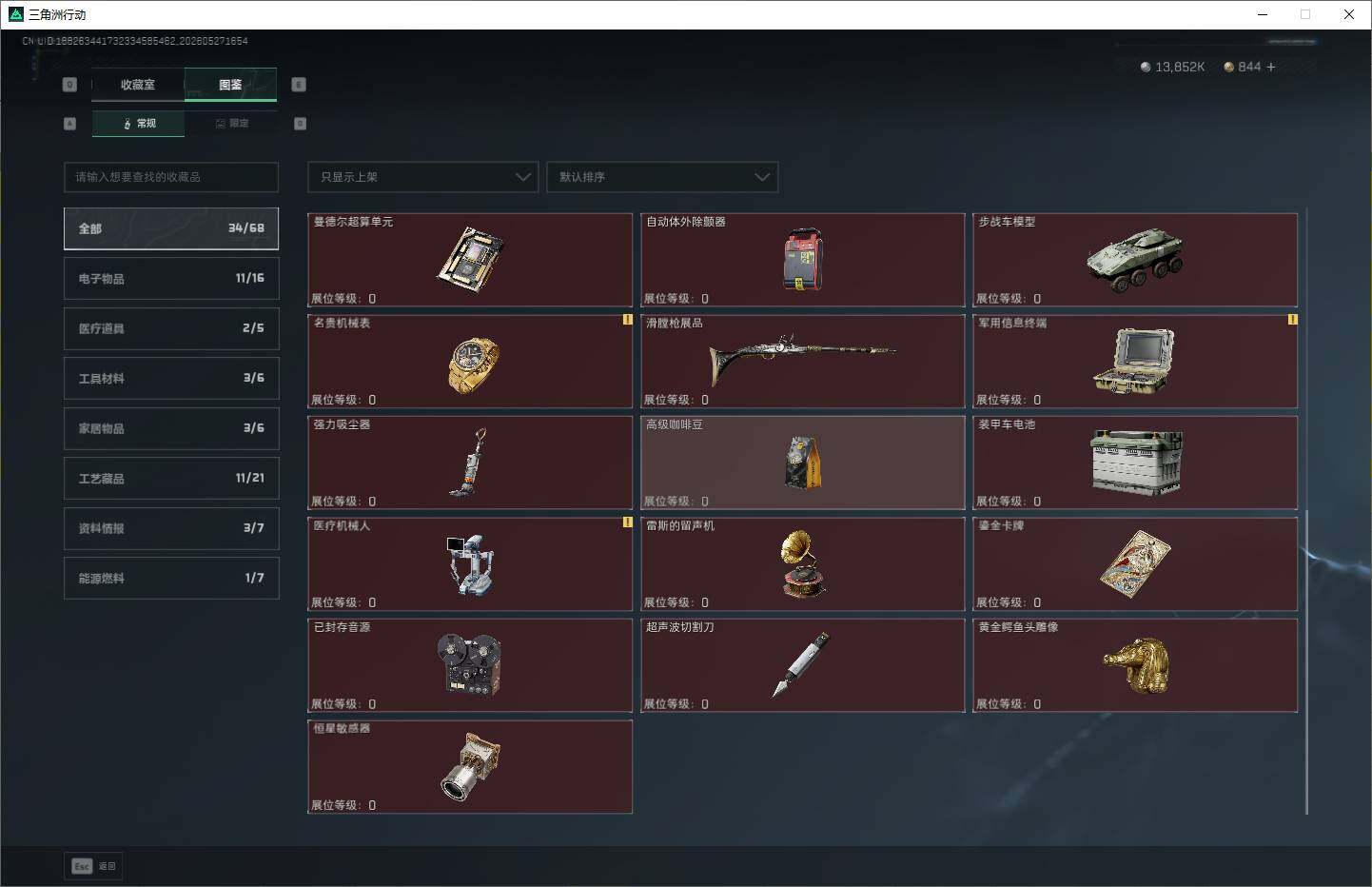Switch to the 图鉴 tab

point(230,85)
